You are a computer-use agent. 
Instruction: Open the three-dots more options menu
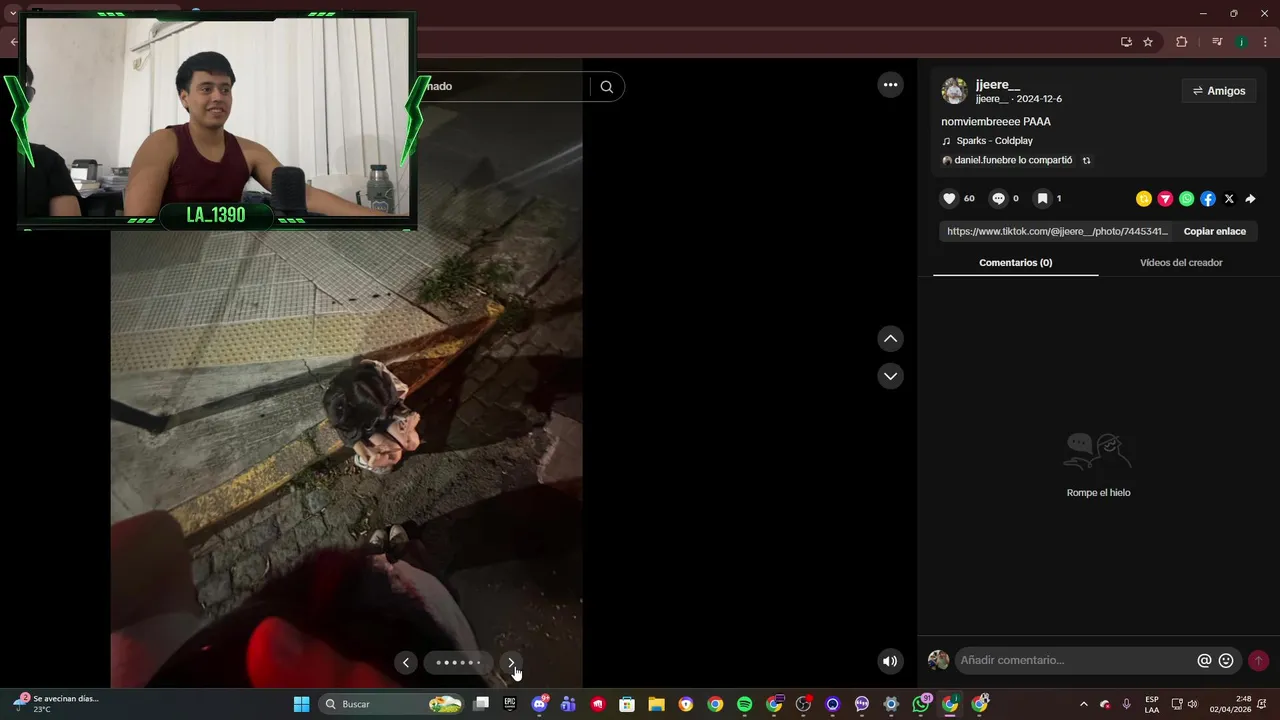[890, 85]
